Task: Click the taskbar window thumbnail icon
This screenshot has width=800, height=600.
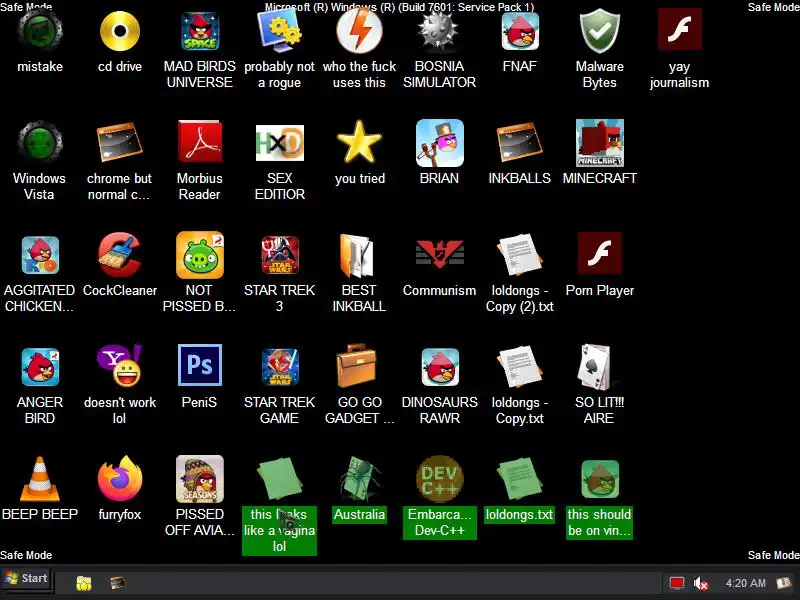Action: (117, 583)
